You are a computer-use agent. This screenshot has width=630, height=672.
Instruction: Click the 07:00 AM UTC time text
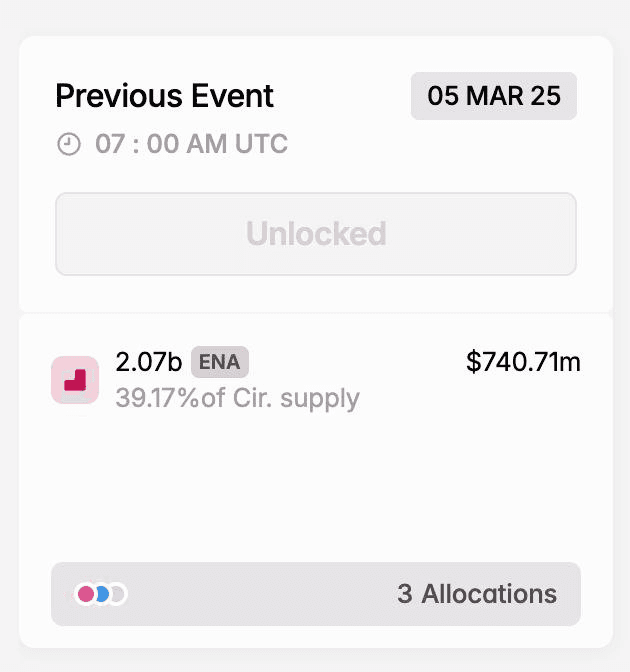click(x=191, y=144)
